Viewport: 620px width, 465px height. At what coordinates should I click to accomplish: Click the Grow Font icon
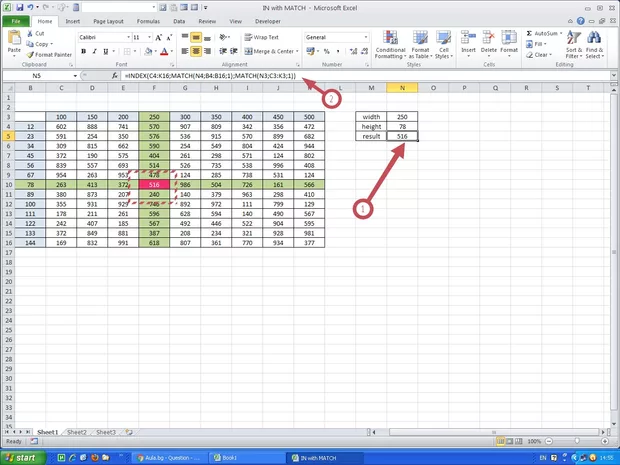pos(159,38)
